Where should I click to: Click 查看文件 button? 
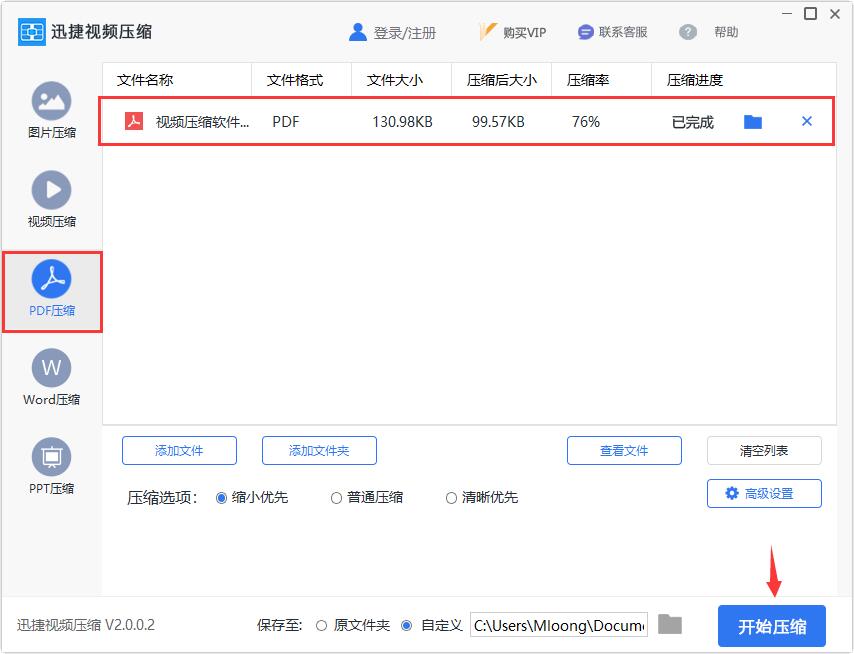624,450
